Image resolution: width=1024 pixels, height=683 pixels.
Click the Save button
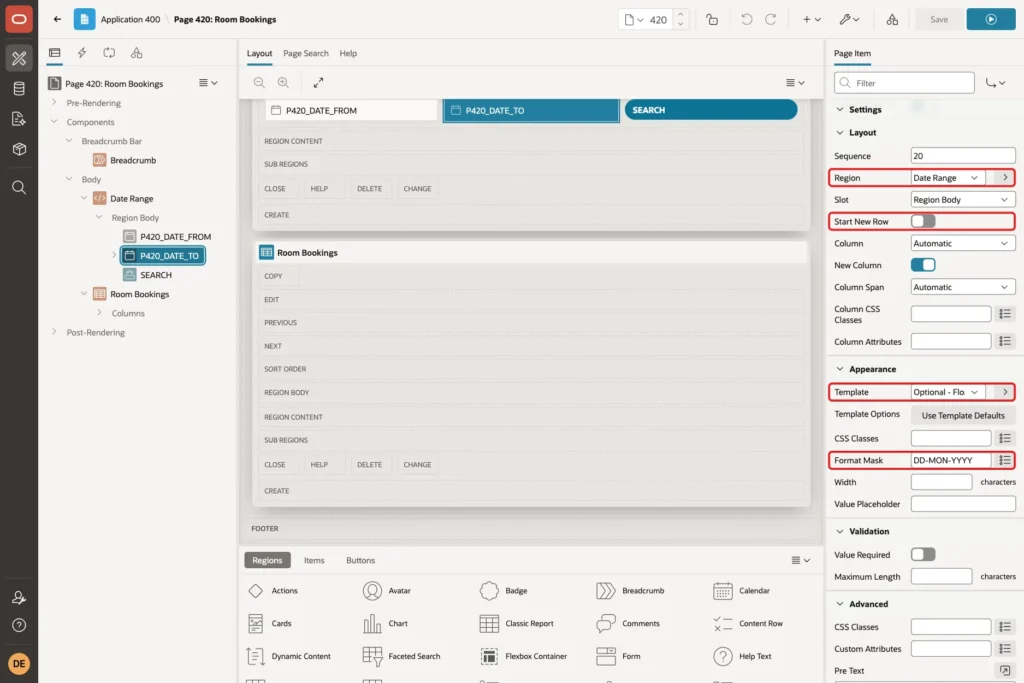[x=938, y=20]
